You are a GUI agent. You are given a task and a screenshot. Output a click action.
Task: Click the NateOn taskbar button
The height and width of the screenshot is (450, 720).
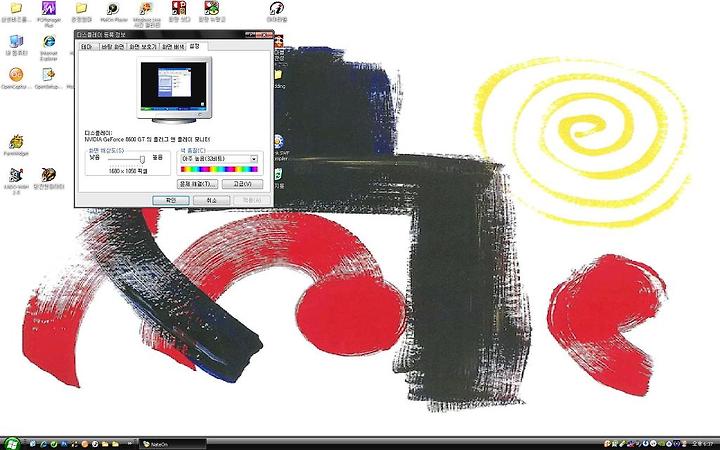coord(172,444)
